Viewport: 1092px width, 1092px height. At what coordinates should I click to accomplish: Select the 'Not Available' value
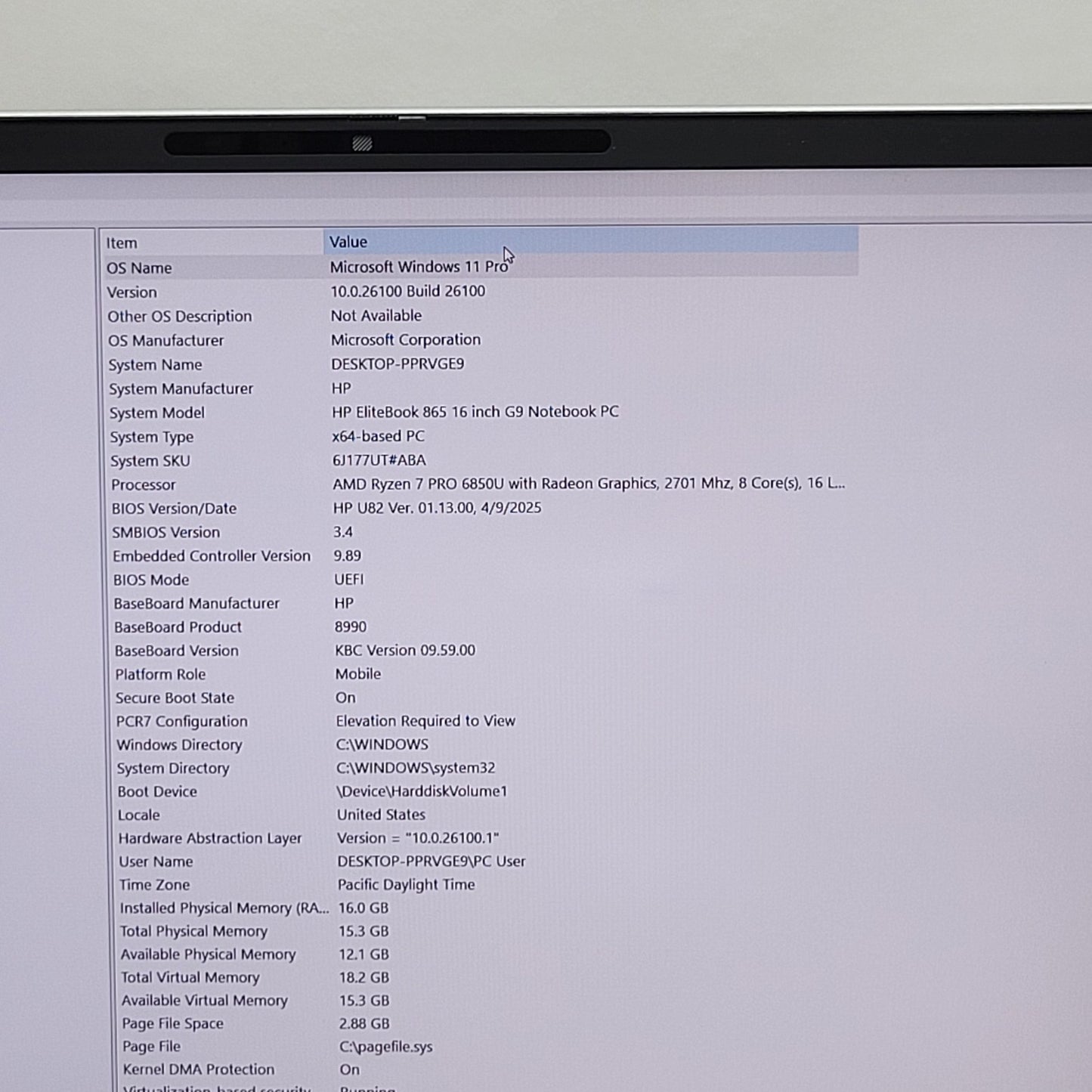(x=376, y=315)
